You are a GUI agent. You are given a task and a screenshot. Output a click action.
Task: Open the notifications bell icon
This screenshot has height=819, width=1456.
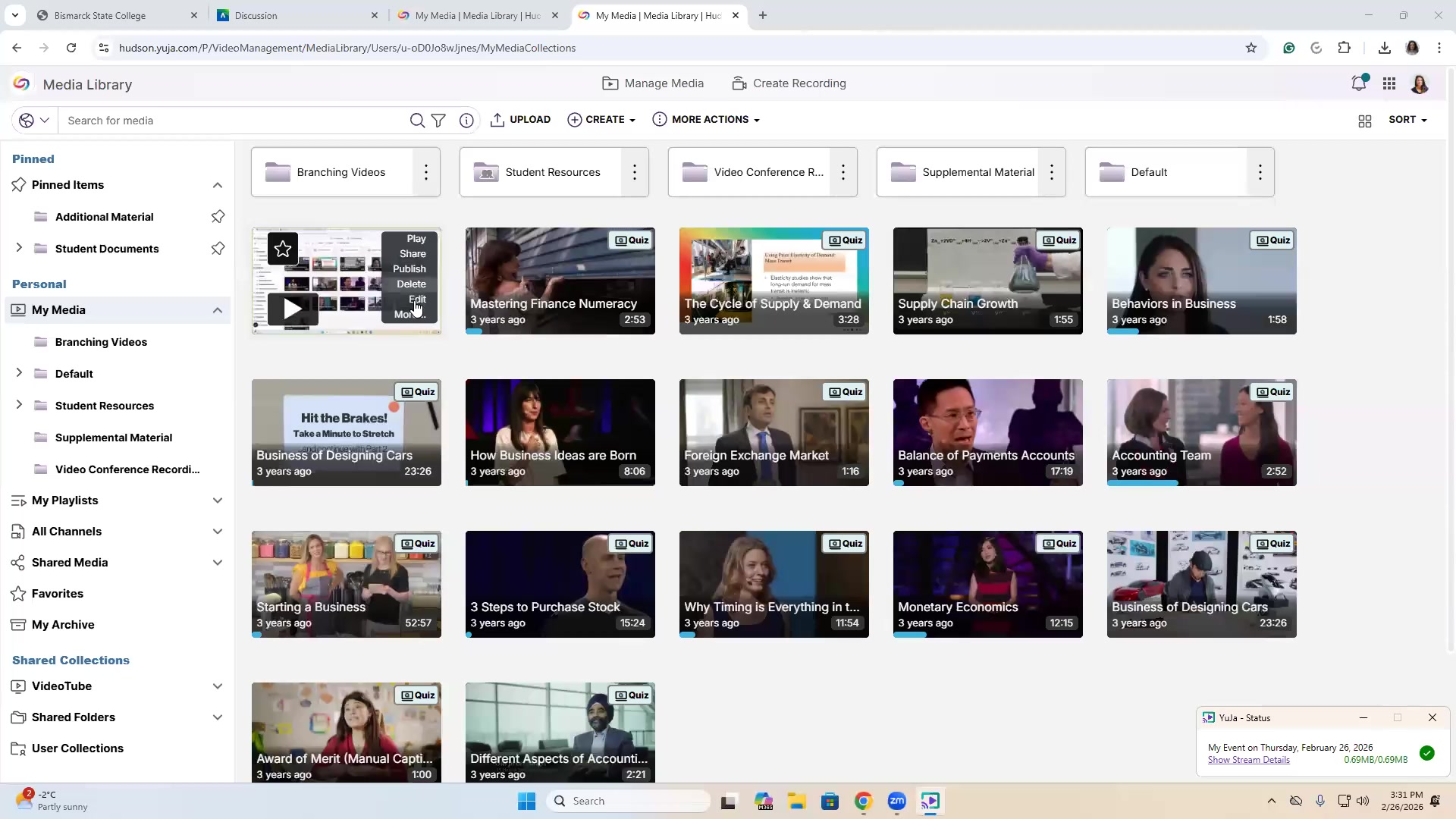pos(1359,83)
